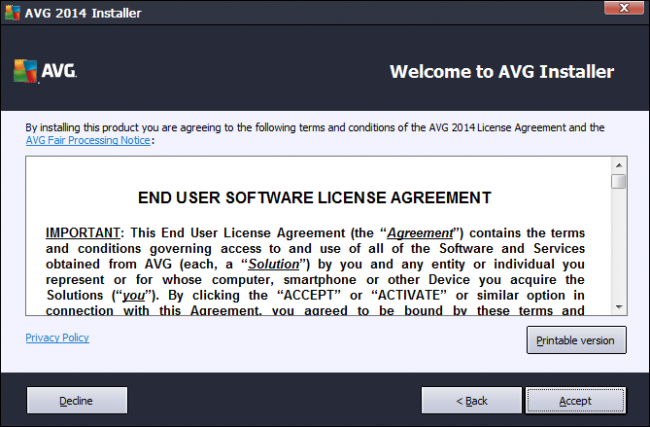Click the Welcome to AVG Installer heading

(501, 72)
